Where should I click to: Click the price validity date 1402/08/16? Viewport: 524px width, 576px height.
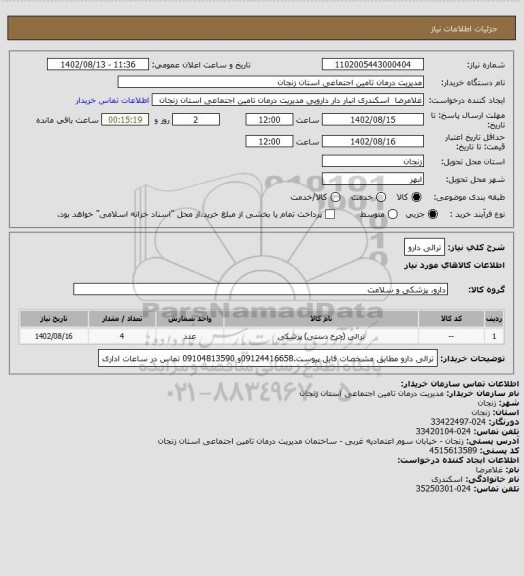click(x=373, y=141)
